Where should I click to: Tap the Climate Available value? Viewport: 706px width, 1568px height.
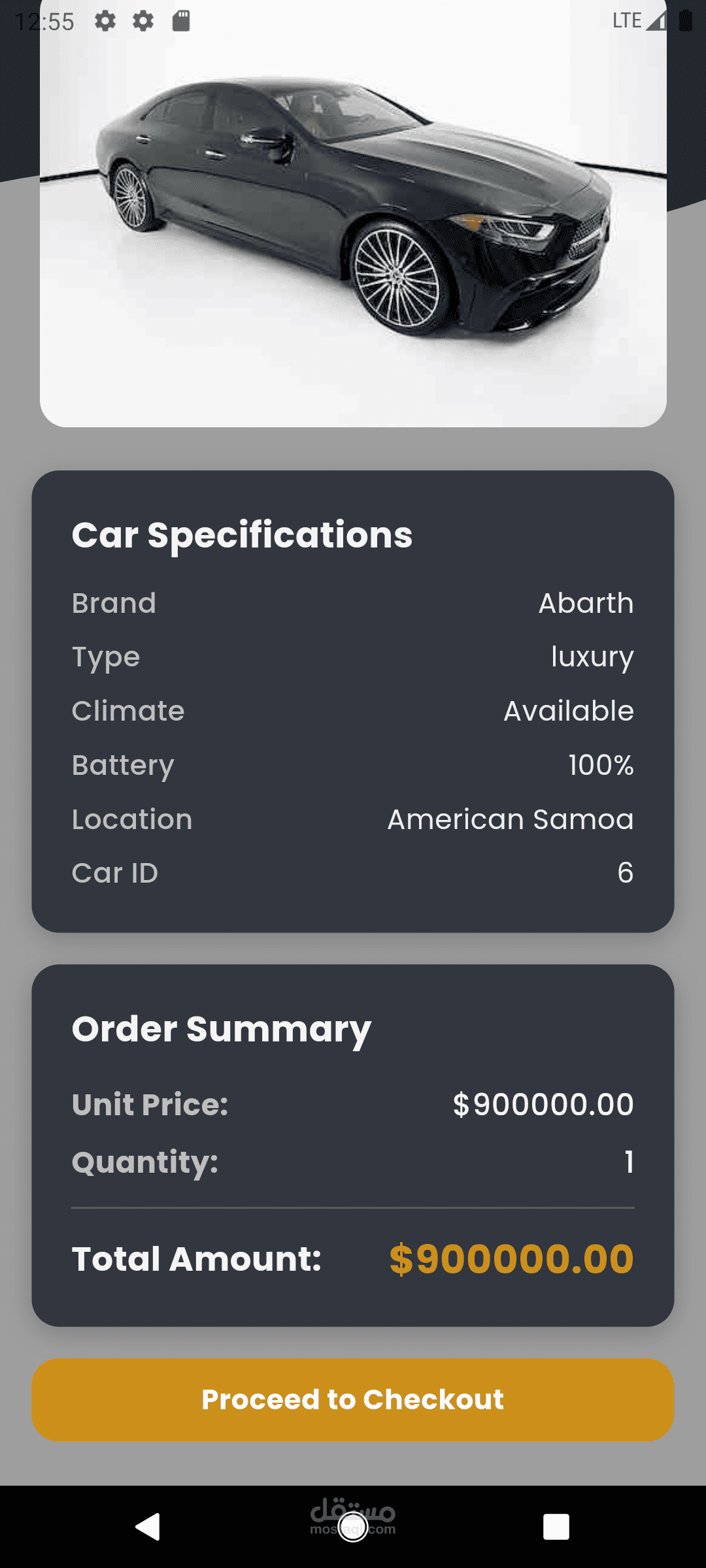(569, 711)
